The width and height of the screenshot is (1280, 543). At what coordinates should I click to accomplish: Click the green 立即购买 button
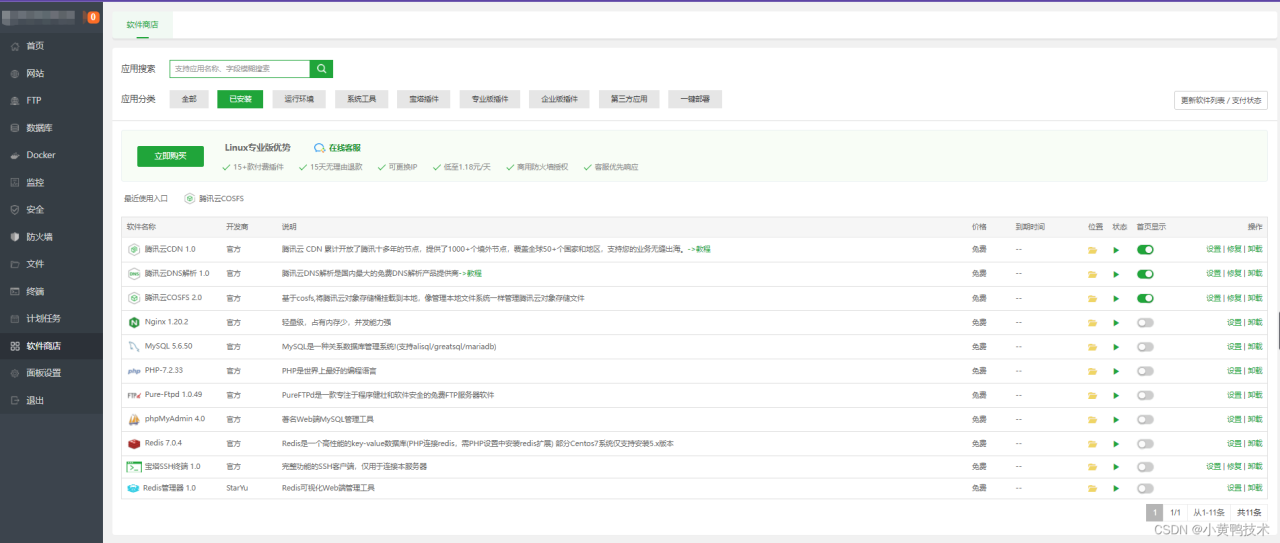170,156
